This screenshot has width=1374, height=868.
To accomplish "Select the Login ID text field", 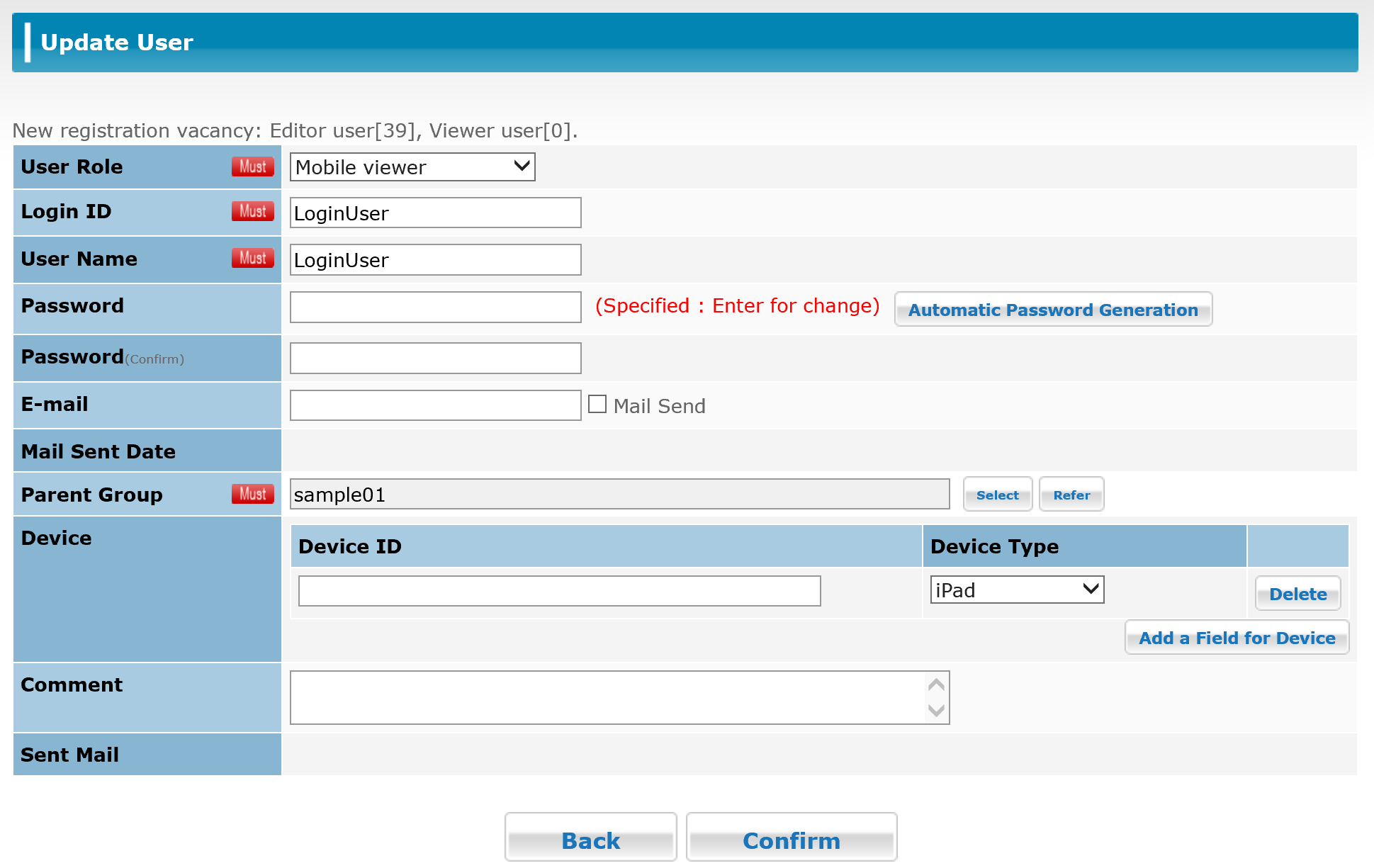I will pyautogui.click(x=434, y=213).
